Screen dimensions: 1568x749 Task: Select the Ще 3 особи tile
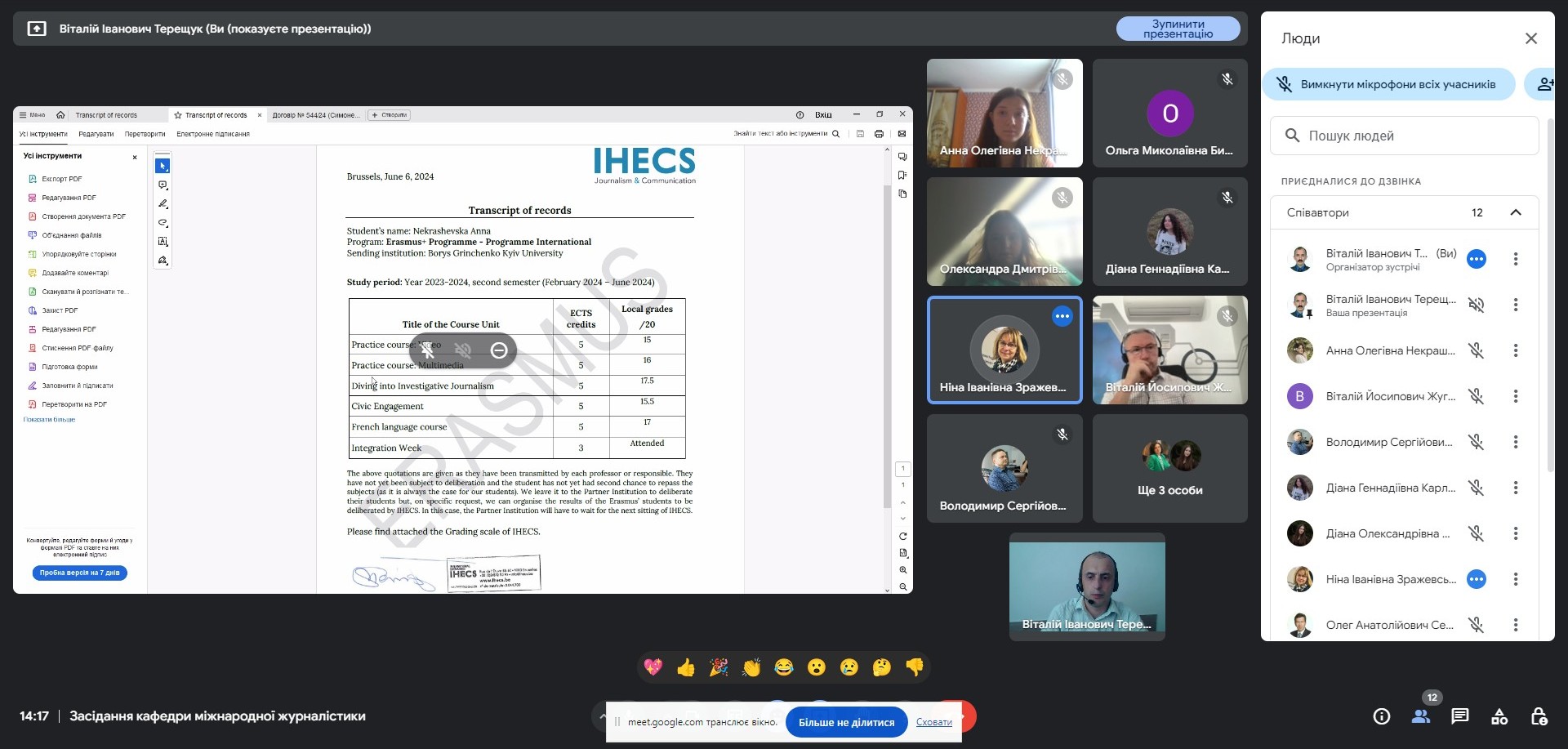point(1169,468)
